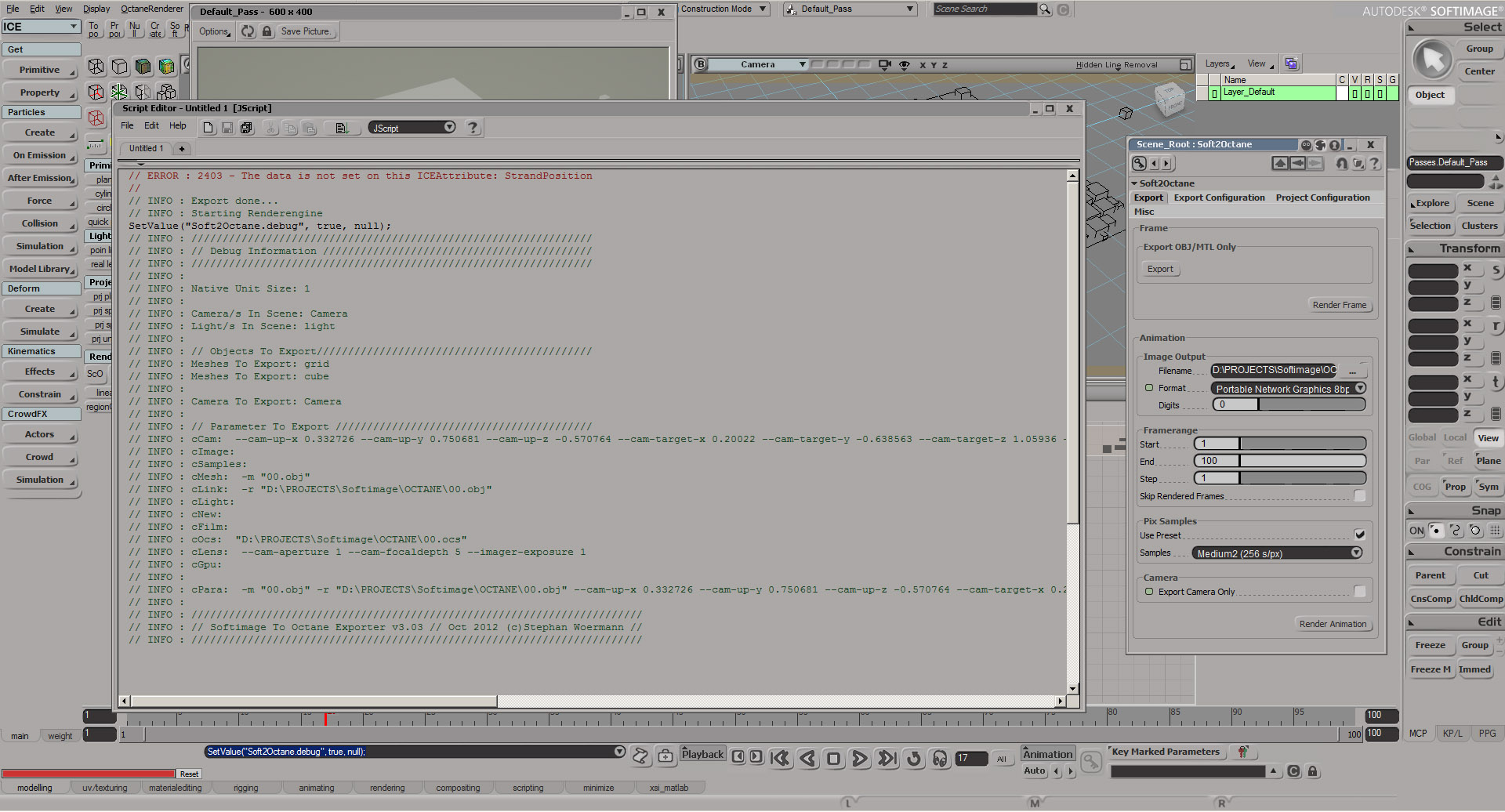Viewport: 1505px width, 812px height.
Task: Open the Construction Mode dropdown
Action: click(x=723, y=9)
